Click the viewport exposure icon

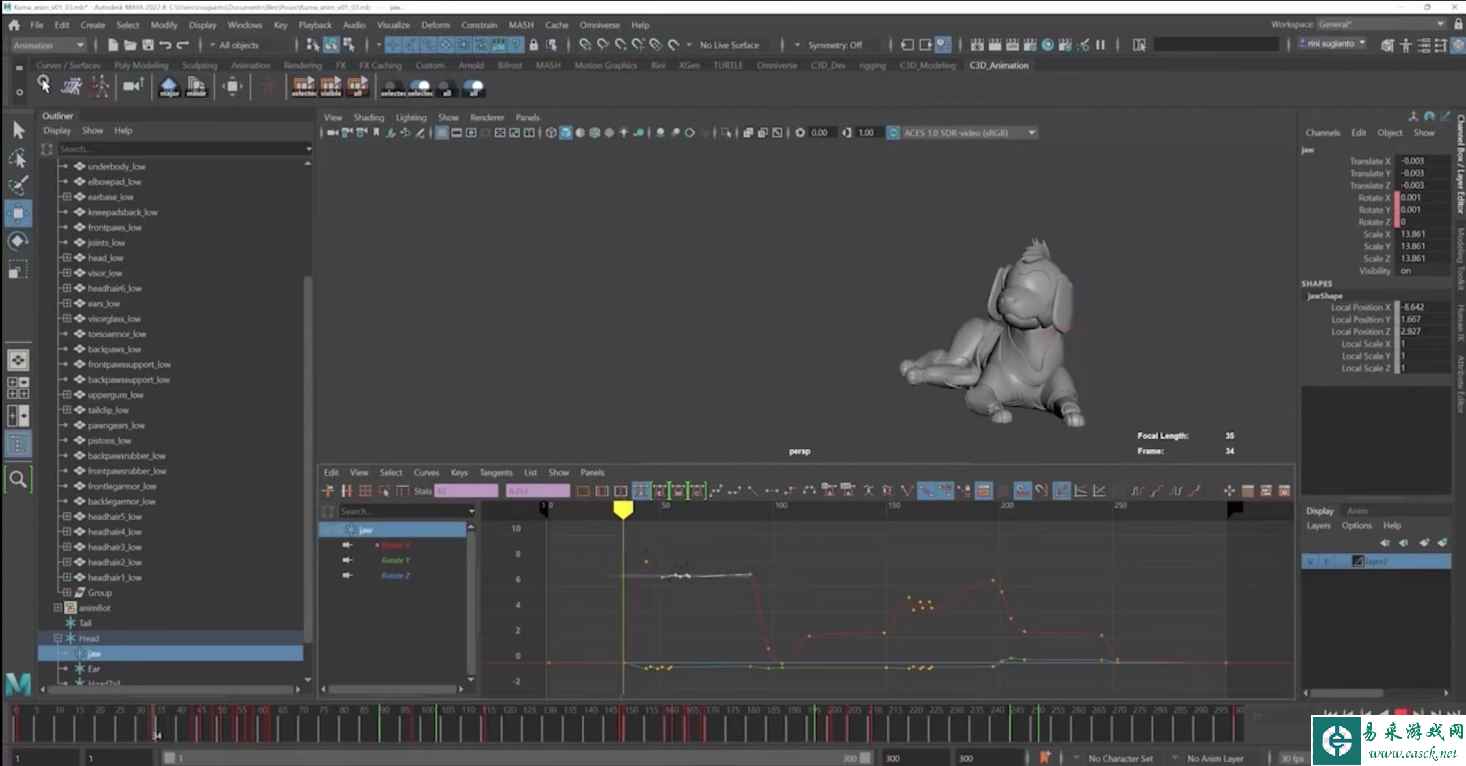(800, 133)
